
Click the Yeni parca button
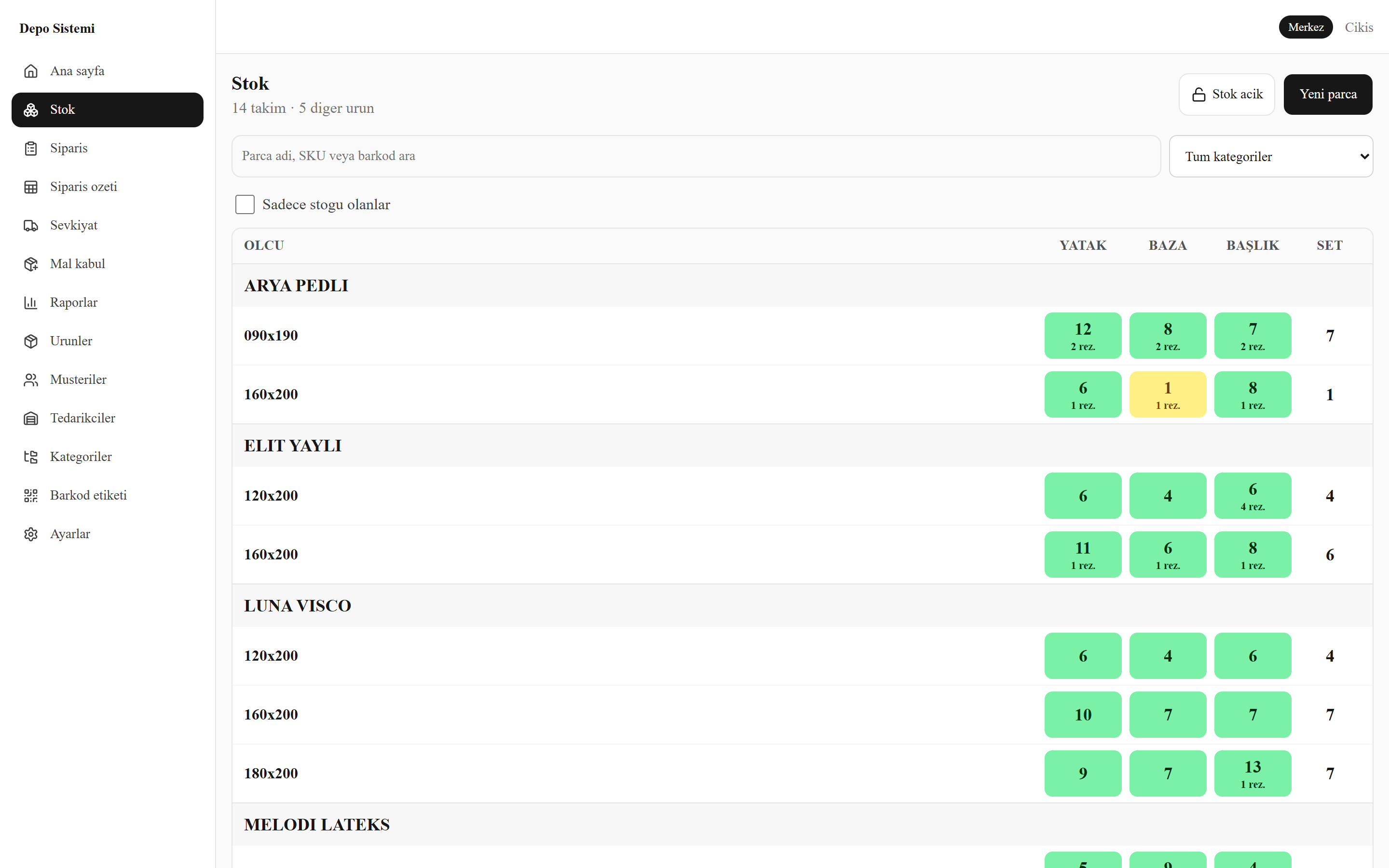pyautogui.click(x=1328, y=94)
